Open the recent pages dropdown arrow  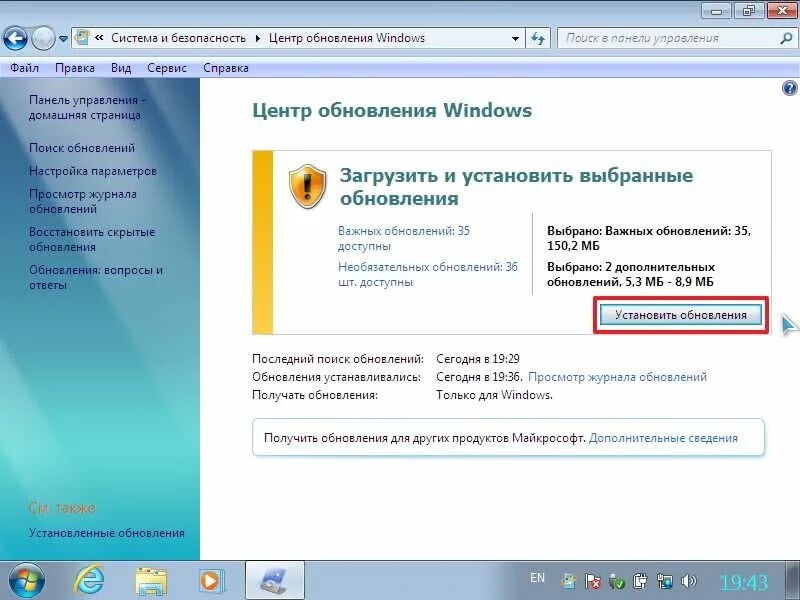63,39
